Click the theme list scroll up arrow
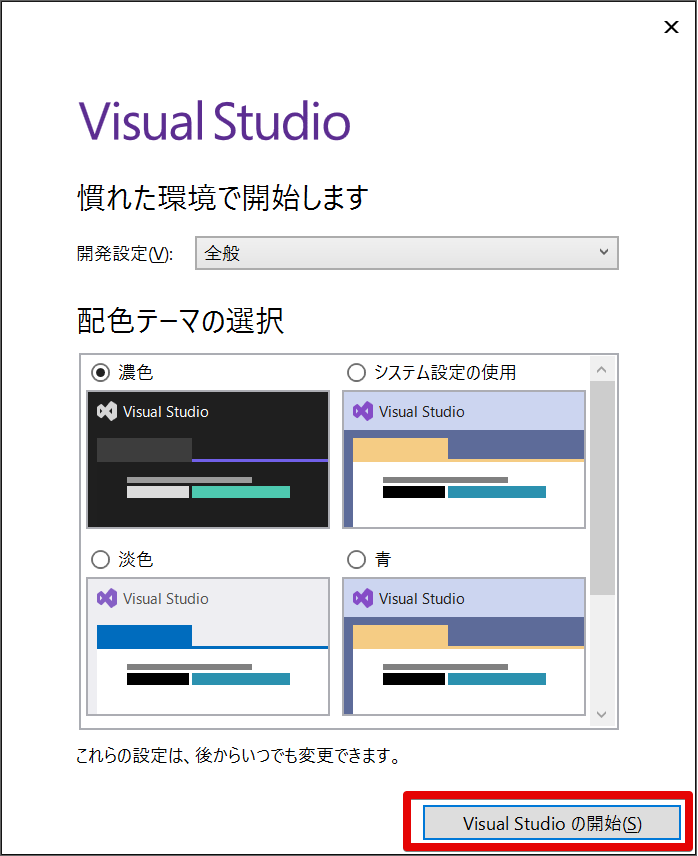Screen dimensions: 698x856 pyautogui.click(x=602, y=370)
